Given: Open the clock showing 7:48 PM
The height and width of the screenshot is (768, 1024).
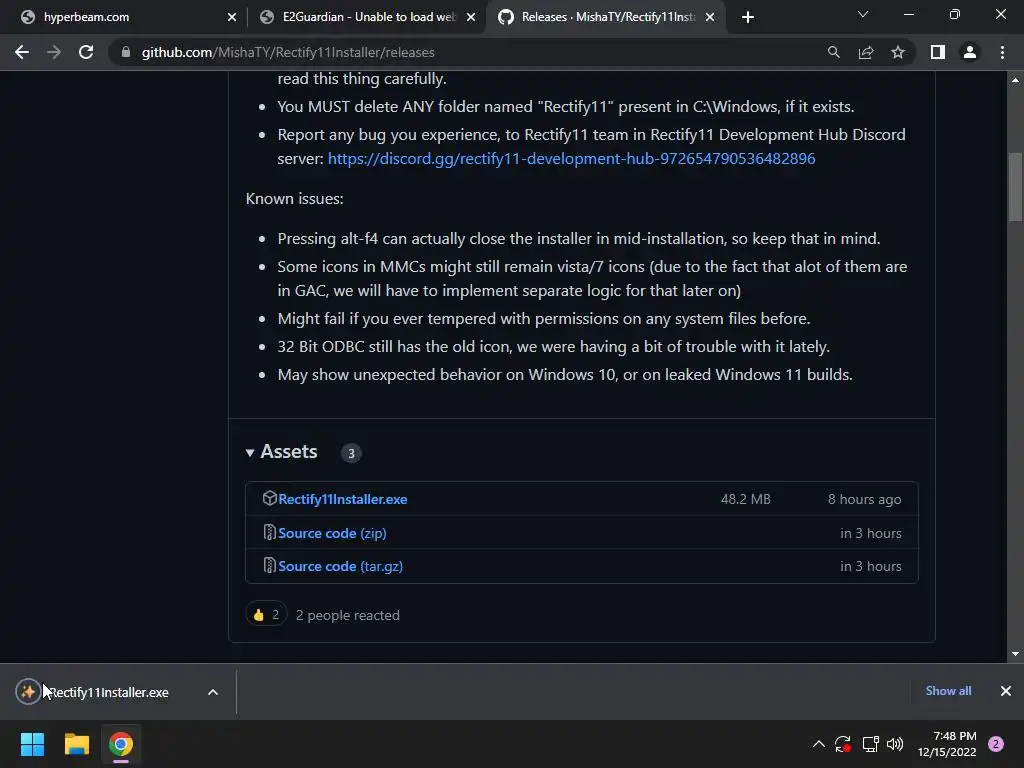Looking at the screenshot, I should (947, 744).
